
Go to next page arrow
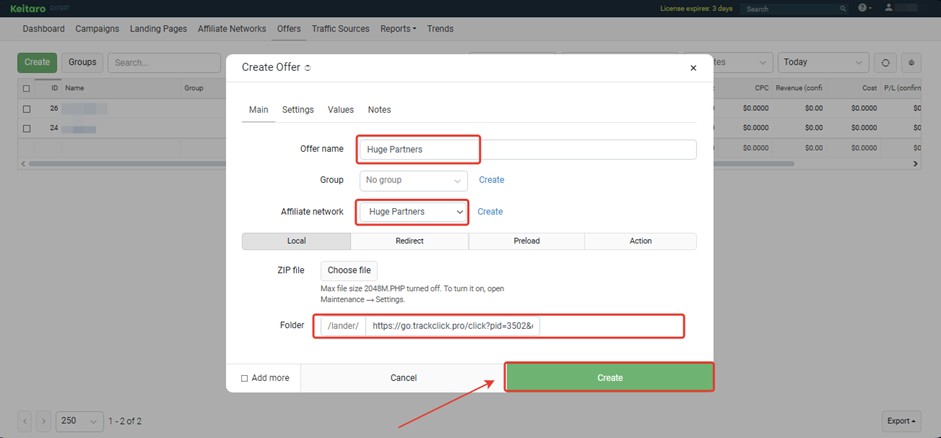(x=43, y=421)
